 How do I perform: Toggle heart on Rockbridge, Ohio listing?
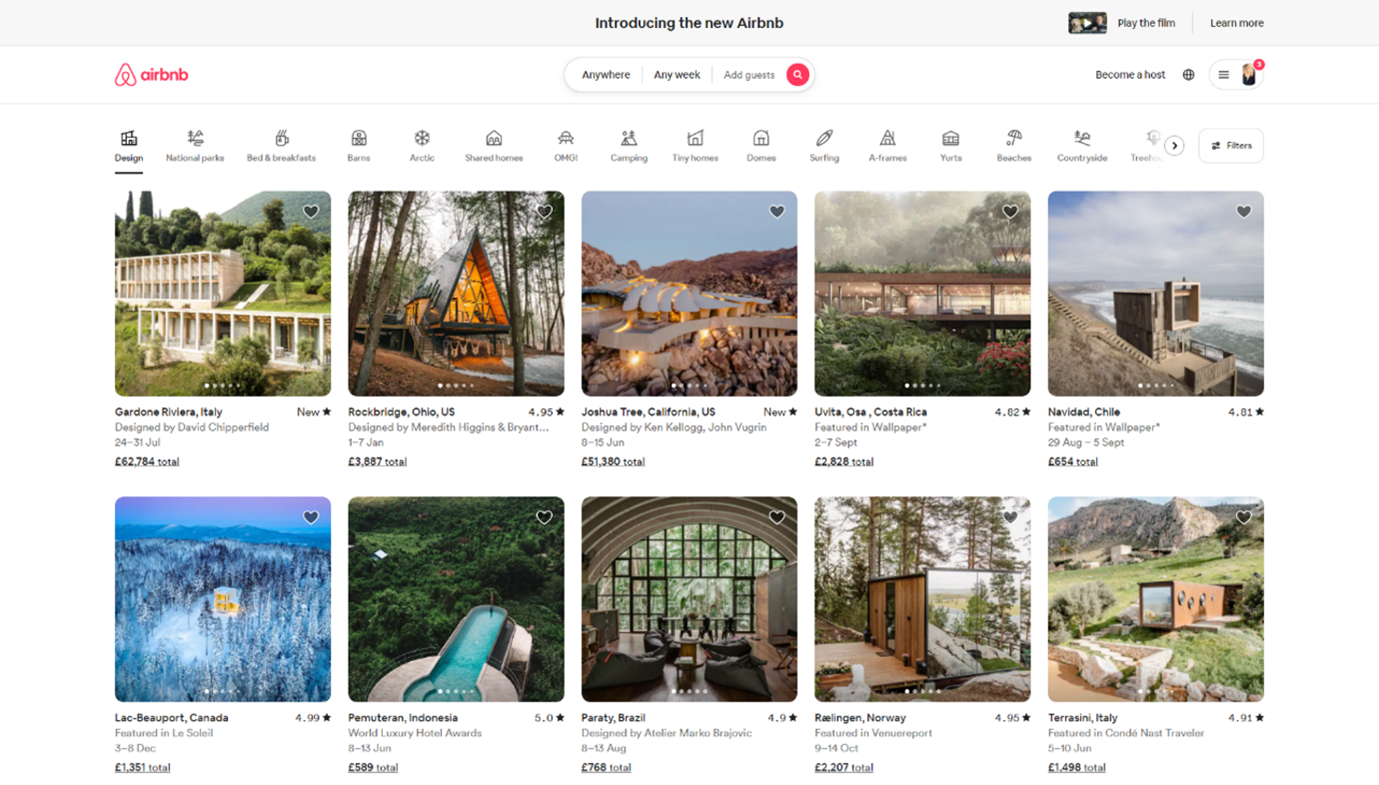544,211
